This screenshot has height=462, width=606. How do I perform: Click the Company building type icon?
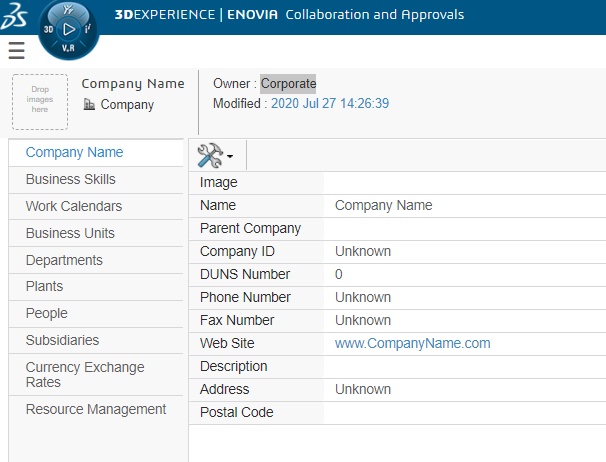[89, 104]
